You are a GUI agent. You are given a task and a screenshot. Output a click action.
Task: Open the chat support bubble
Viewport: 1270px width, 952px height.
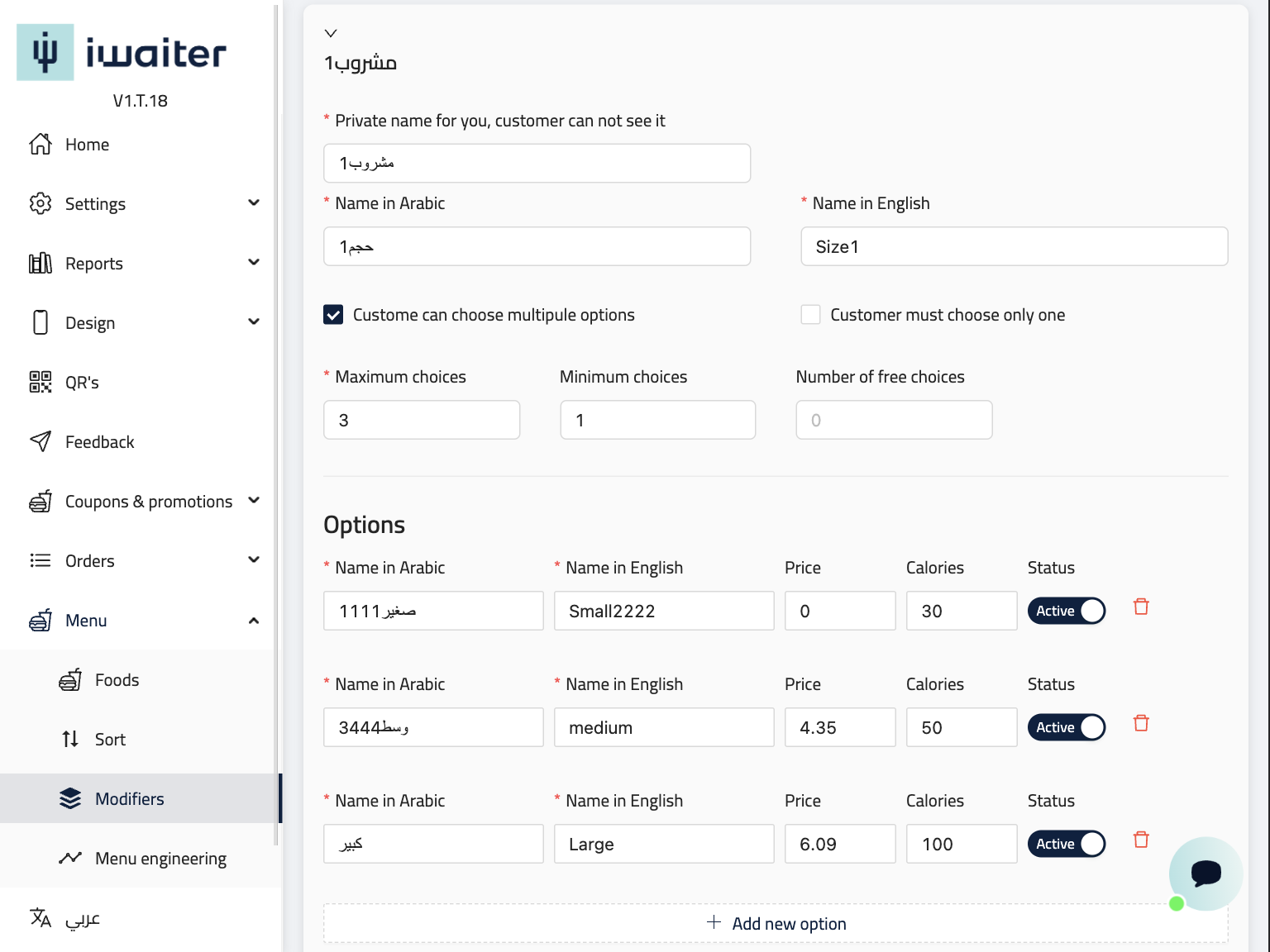coord(1205,873)
